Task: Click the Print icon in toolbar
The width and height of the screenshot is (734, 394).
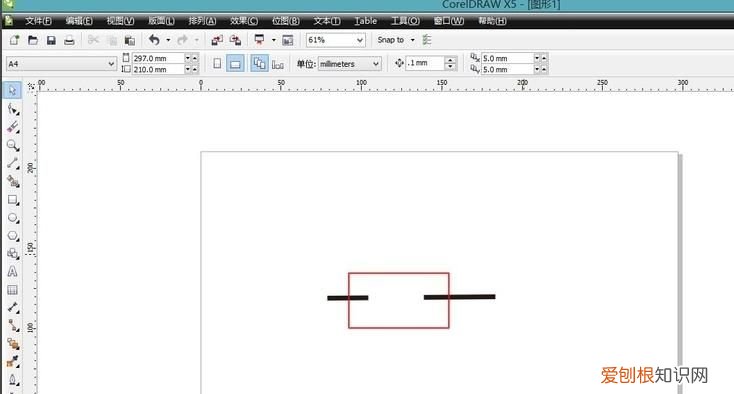Action: (69, 40)
